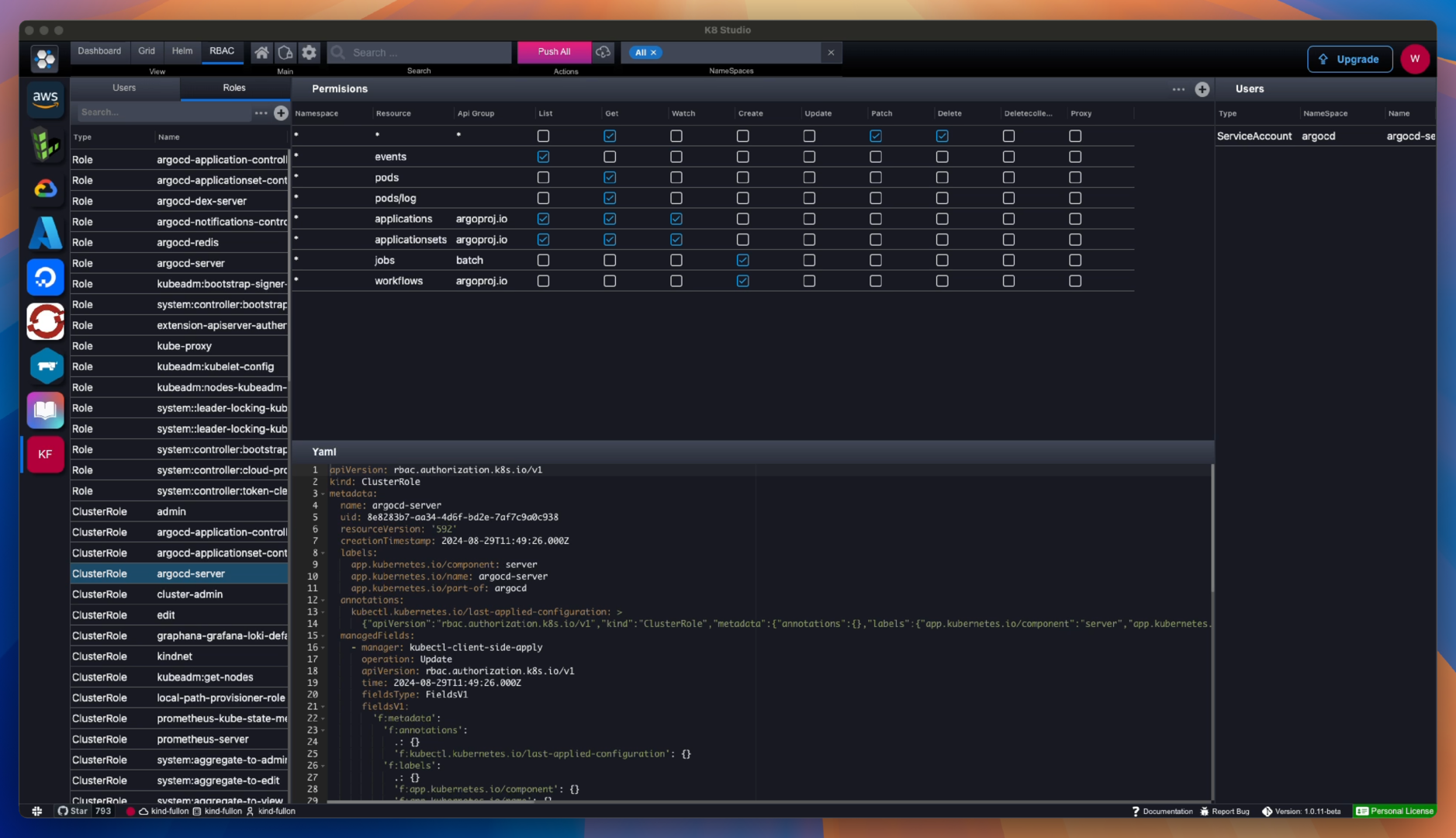Click the K8 Studio logo icon
This screenshot has height=838, width=1456.
coord(45,58)
